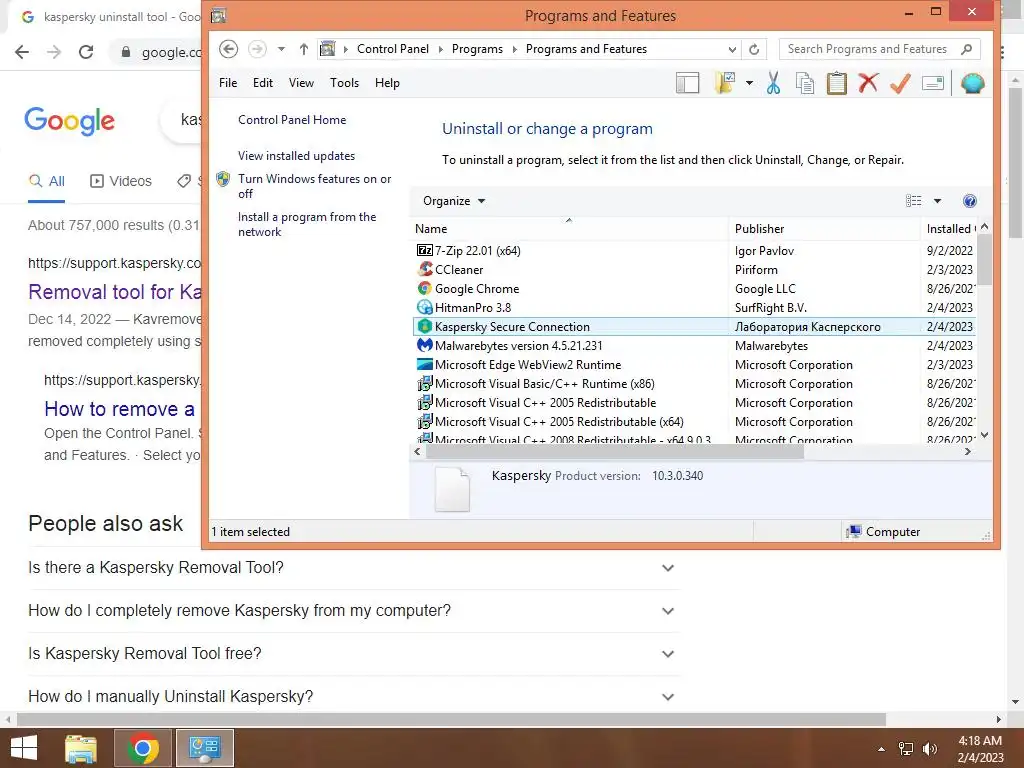
Task: Click the Chrome back arrow button
Action: (22, 52)
